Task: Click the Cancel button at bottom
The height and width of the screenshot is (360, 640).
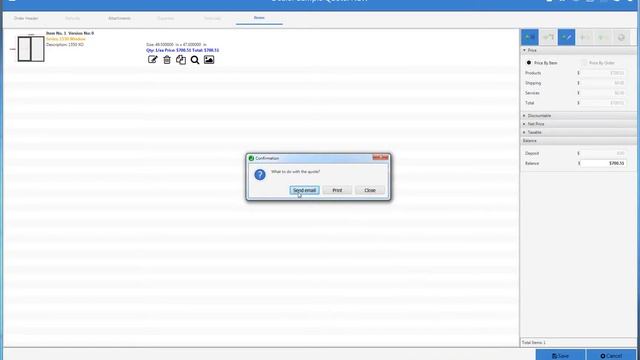Action: pyautogui.click(x=611, y=355)
